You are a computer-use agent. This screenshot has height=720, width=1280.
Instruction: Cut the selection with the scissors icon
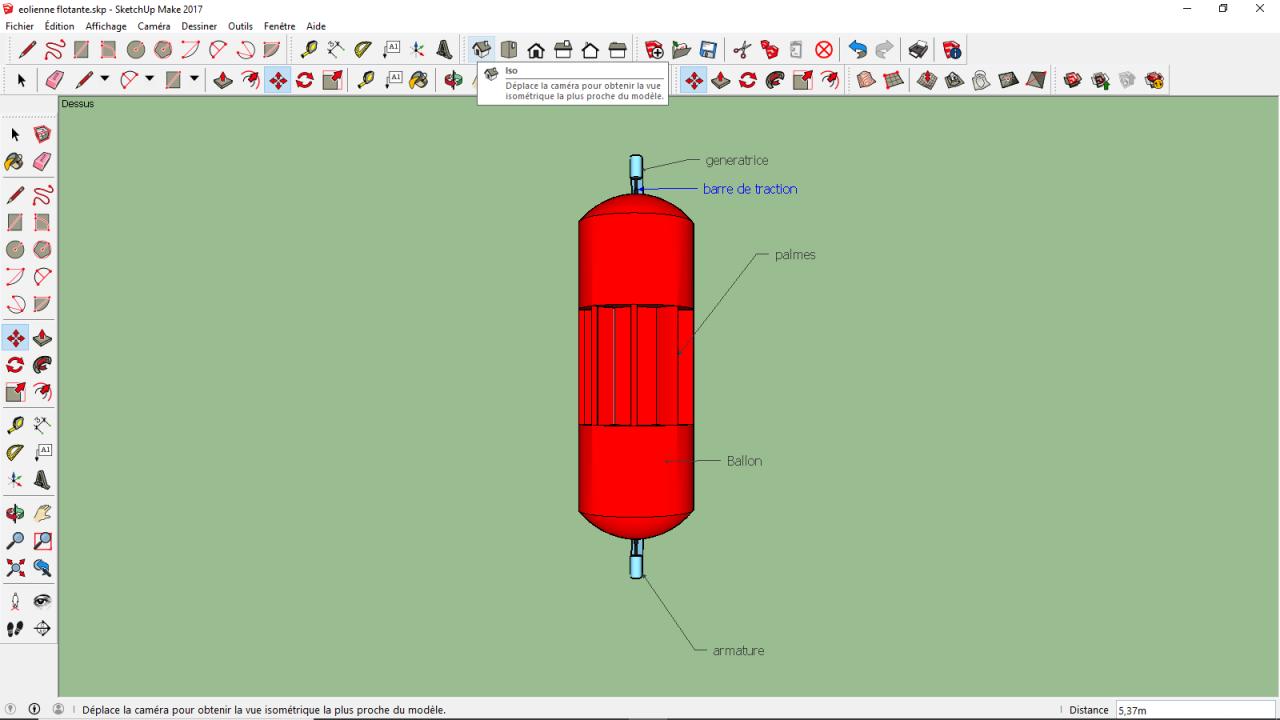pyautogui.click(x=742, y=50)
